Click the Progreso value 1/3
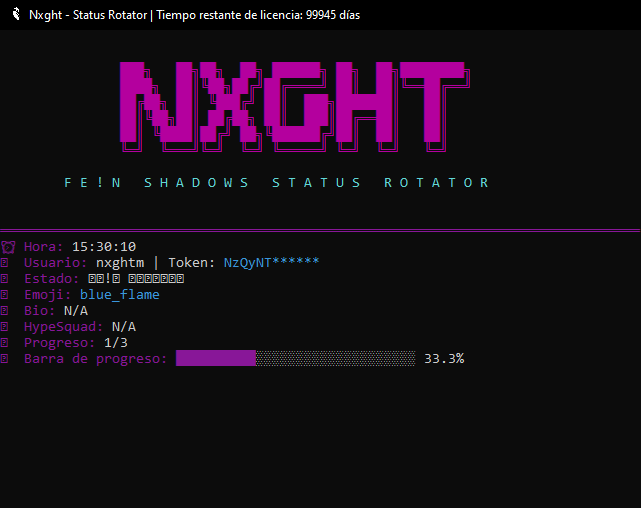This screenshot has width=641, height=508. coord(116,343)
